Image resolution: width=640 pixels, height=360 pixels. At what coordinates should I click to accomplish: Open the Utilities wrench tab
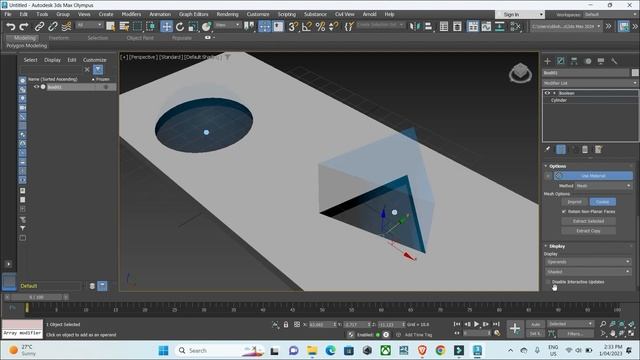[614, 61]
